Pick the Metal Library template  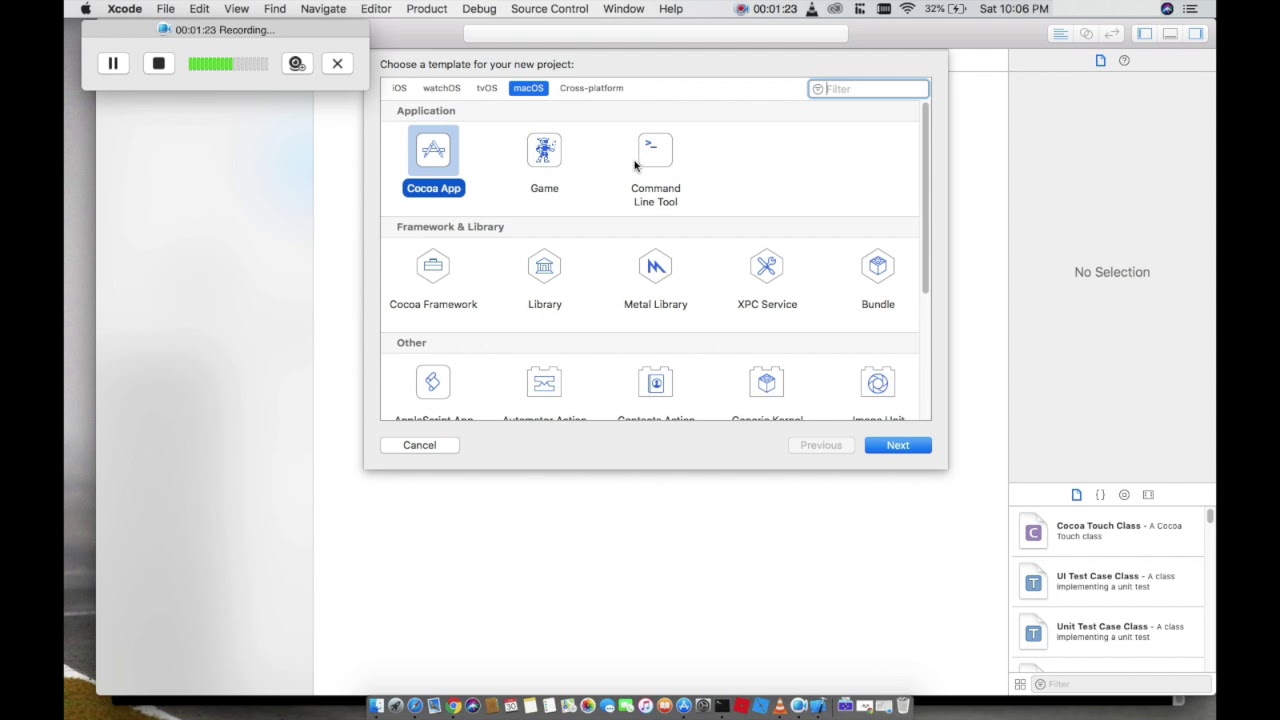[x=655, y=279]
